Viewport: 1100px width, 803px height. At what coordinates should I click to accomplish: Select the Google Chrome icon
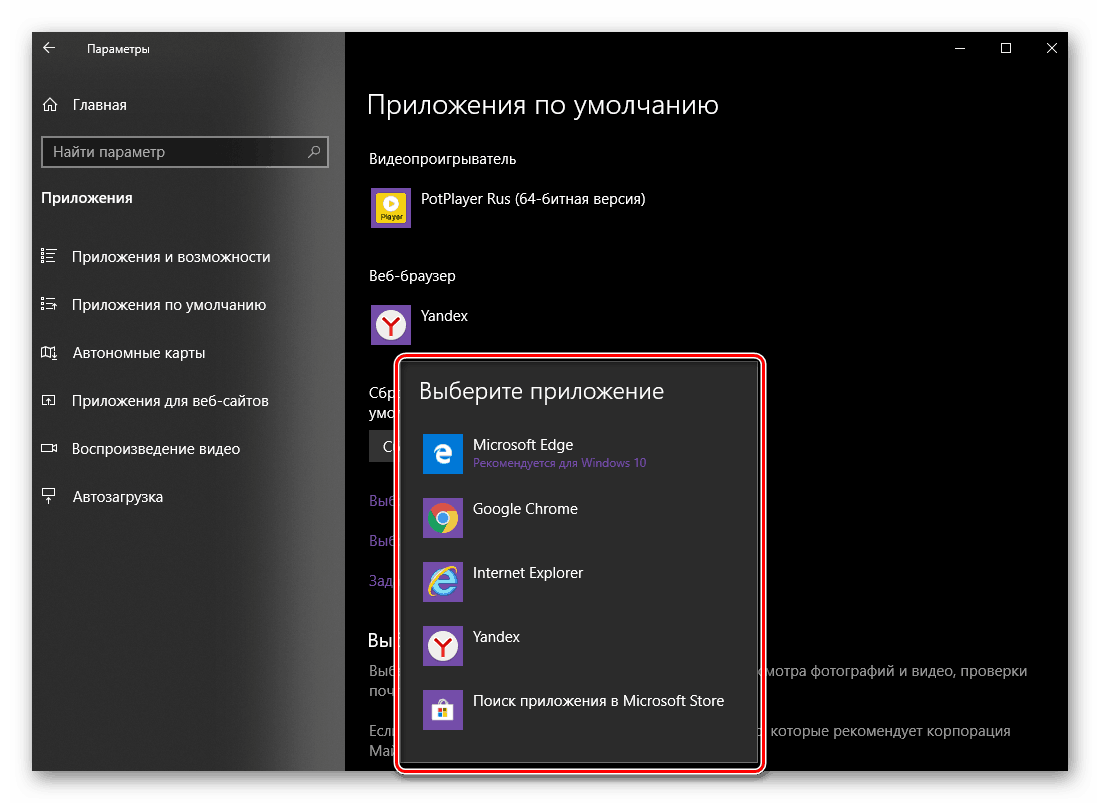click(443, 518)
